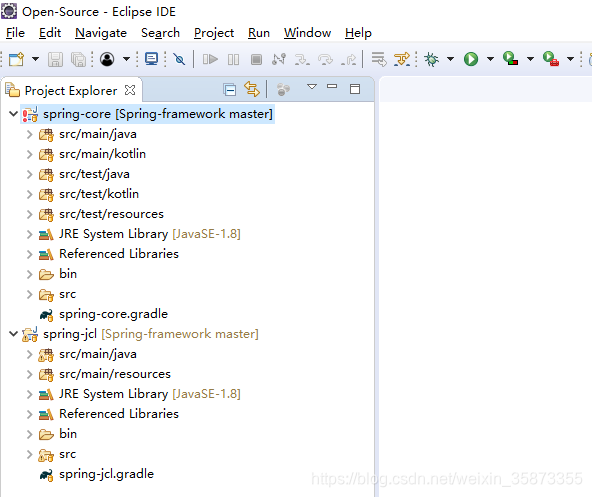Click the Suspend debug icon
The image size is (592, 497).
click(x=233, y=59)
